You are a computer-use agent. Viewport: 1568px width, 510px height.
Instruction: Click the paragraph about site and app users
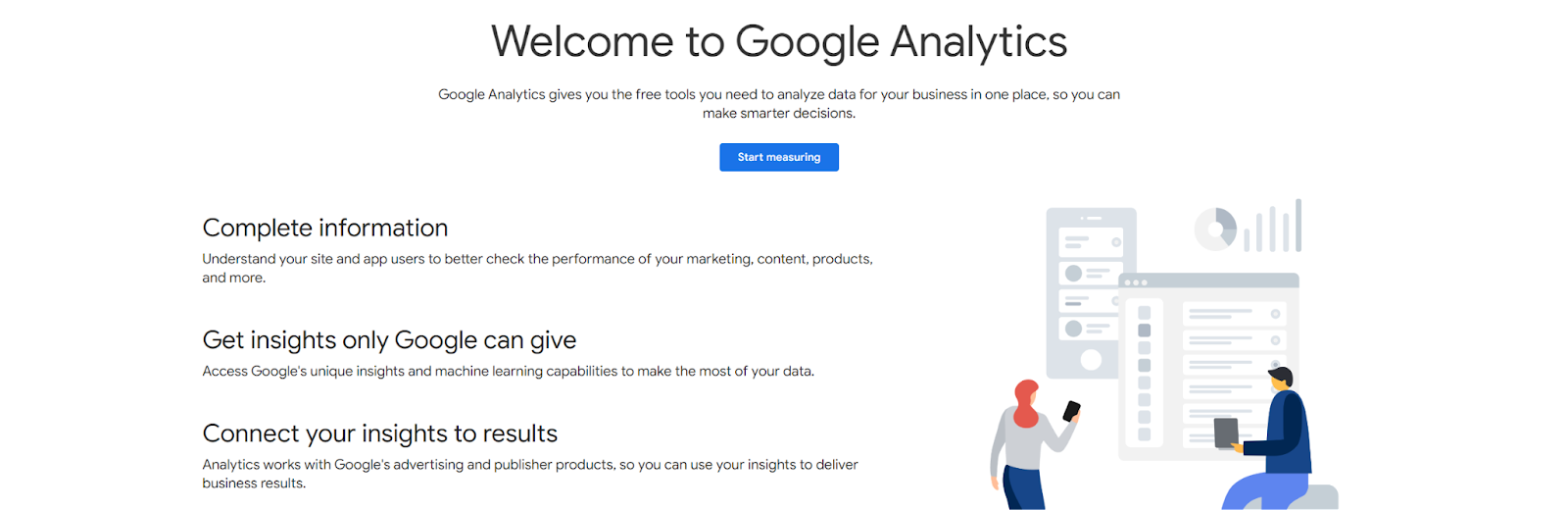[537, 268]
